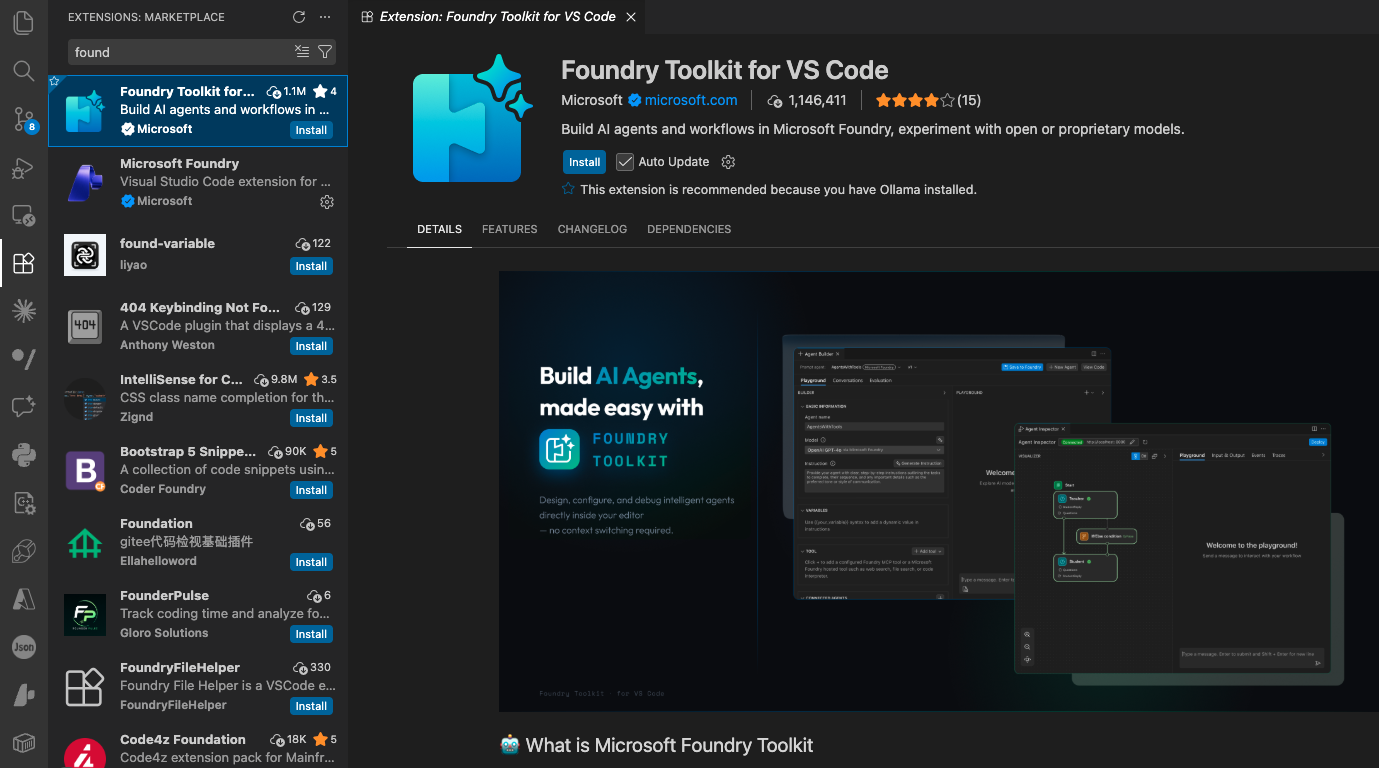Open the Azure icon in activity bar
The image size is (1379, 768).
click(x=23, y=600)
